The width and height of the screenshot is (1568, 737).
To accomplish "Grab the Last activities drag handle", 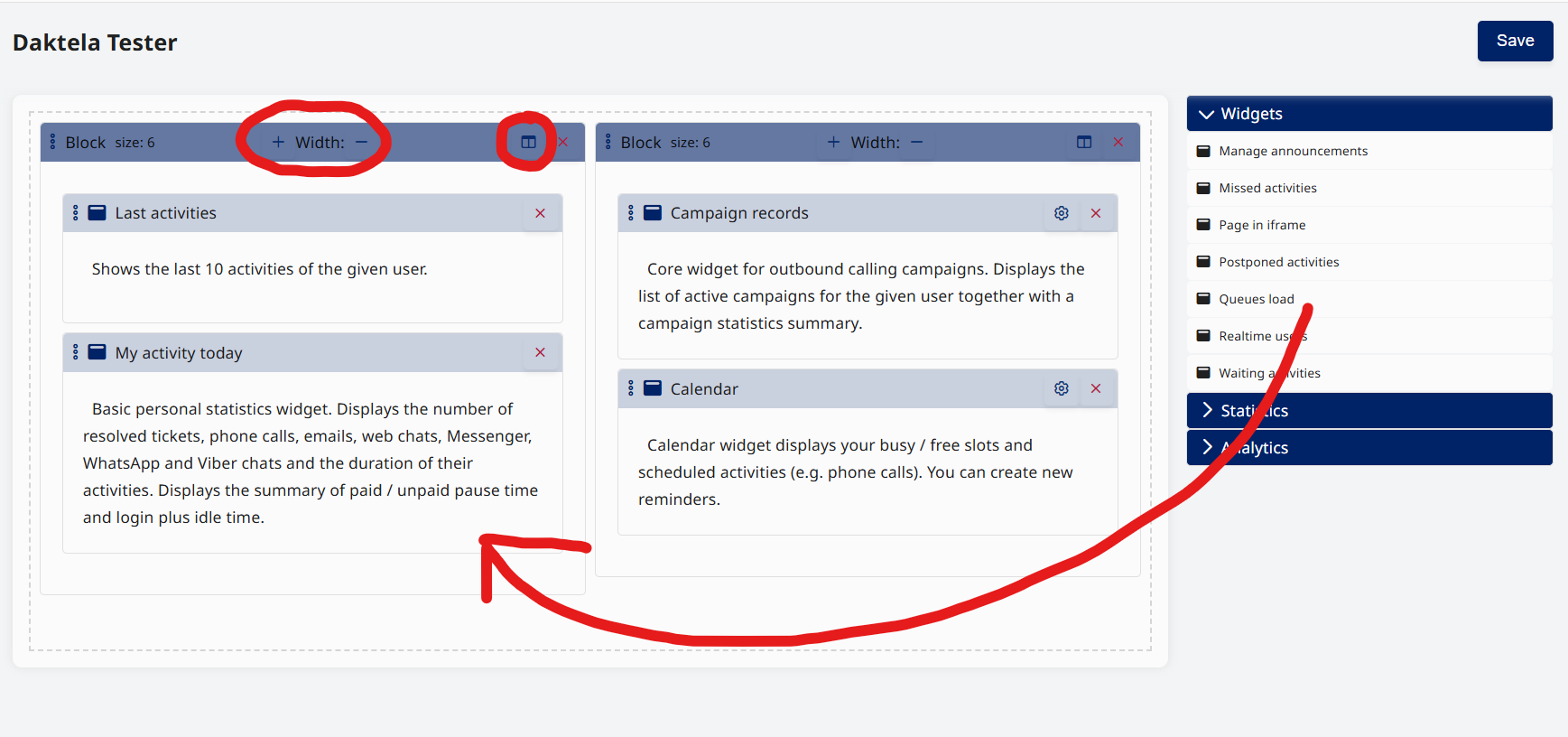I will click(x=76, y=213).
